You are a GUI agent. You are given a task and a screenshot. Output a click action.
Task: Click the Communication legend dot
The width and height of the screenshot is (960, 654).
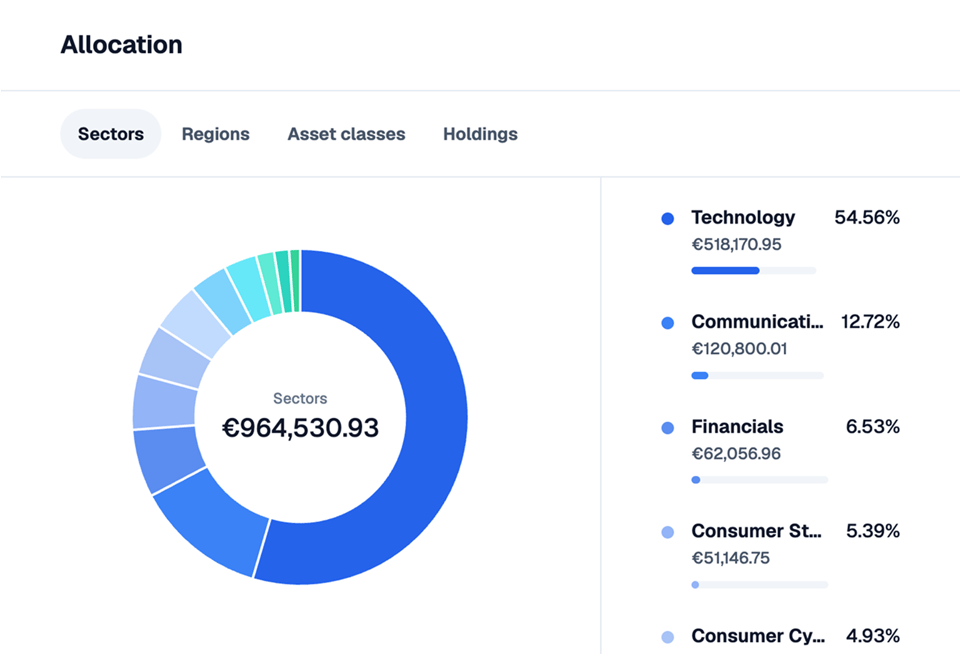pyautogui.click(x=668, y=323)
